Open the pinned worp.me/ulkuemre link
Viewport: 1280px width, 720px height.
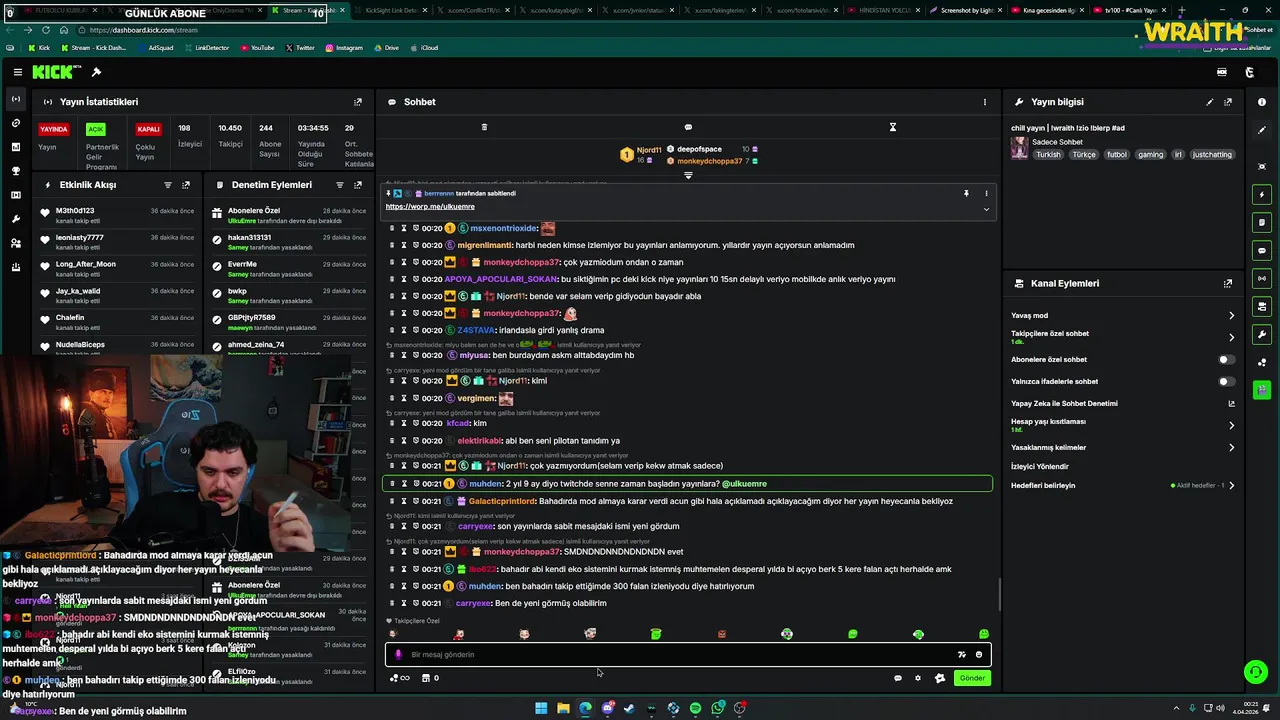click(430, 206)
